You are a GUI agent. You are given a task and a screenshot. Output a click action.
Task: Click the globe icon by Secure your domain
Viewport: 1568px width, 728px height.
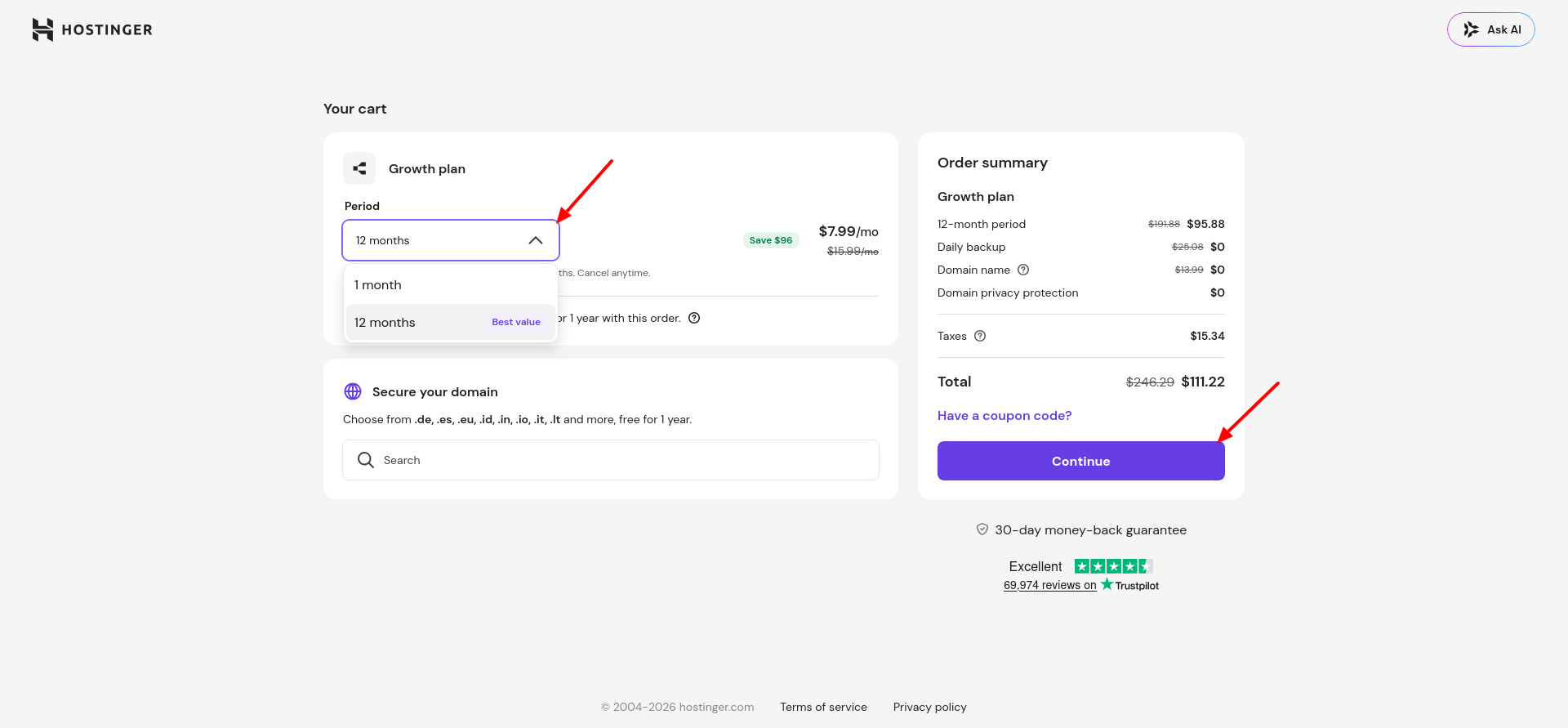(x=353, y=391)
